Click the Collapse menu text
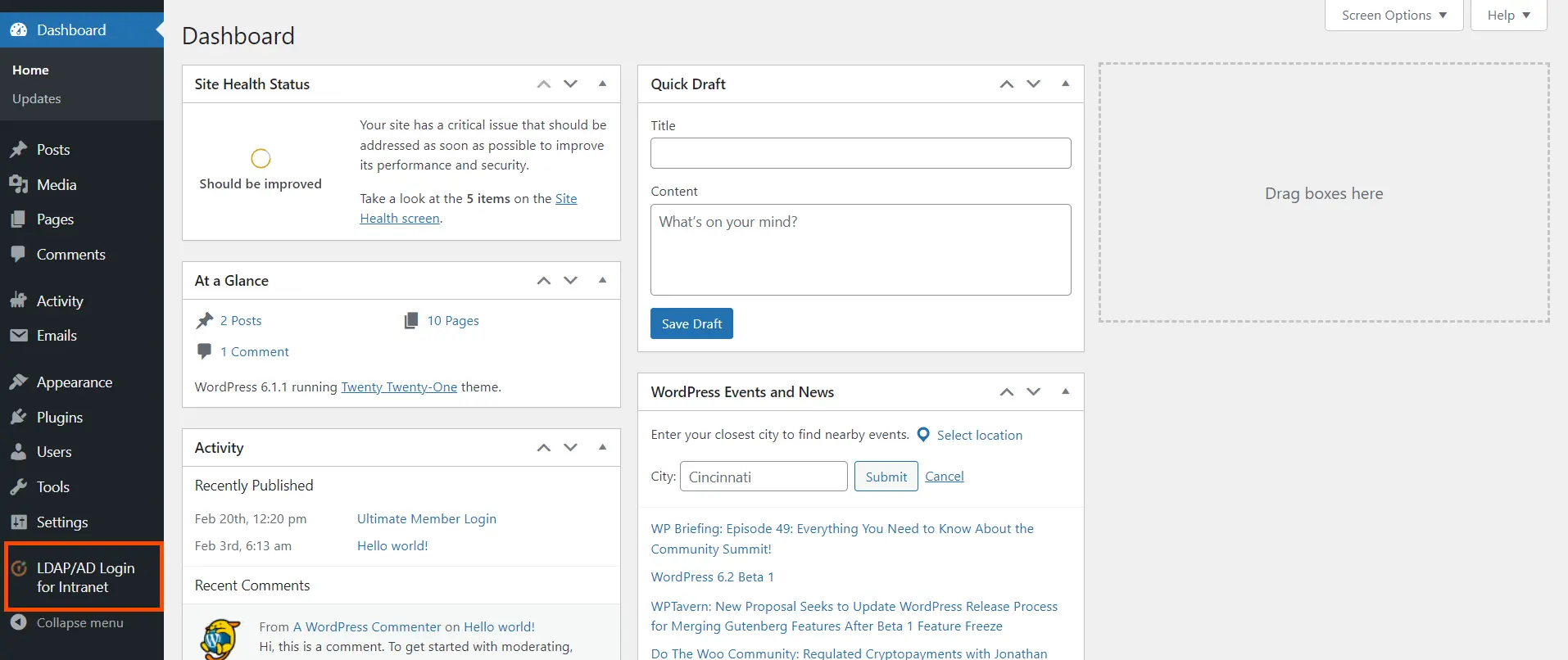The width and height of the screenshot is (1568, 660). (80, 623)
